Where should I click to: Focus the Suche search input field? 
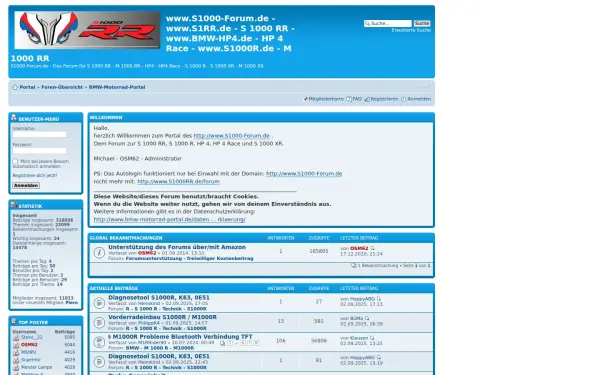(388, 23)
